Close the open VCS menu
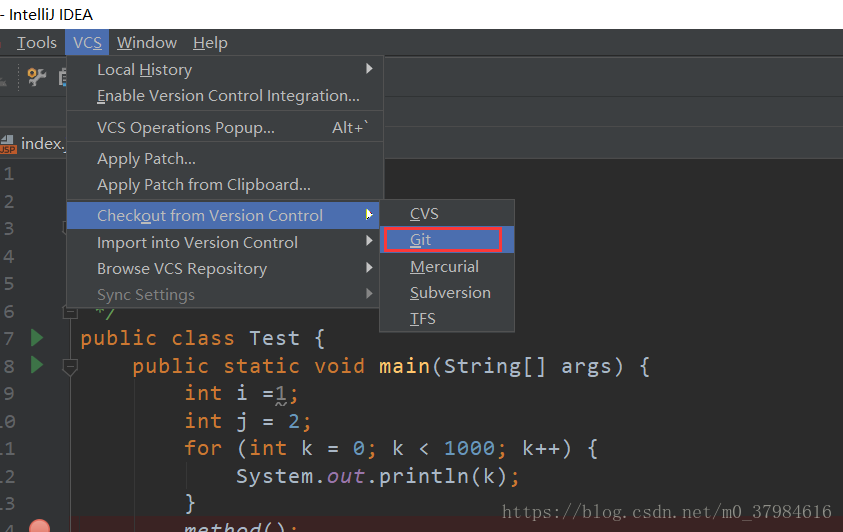Screen dimensions: 843x532 (87, 42)
